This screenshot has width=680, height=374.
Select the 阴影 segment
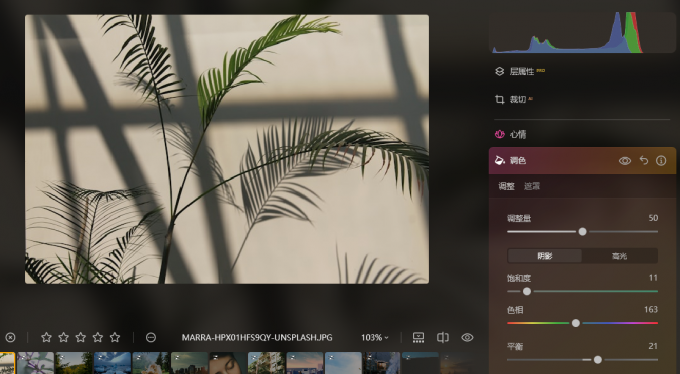click(545, 256)
